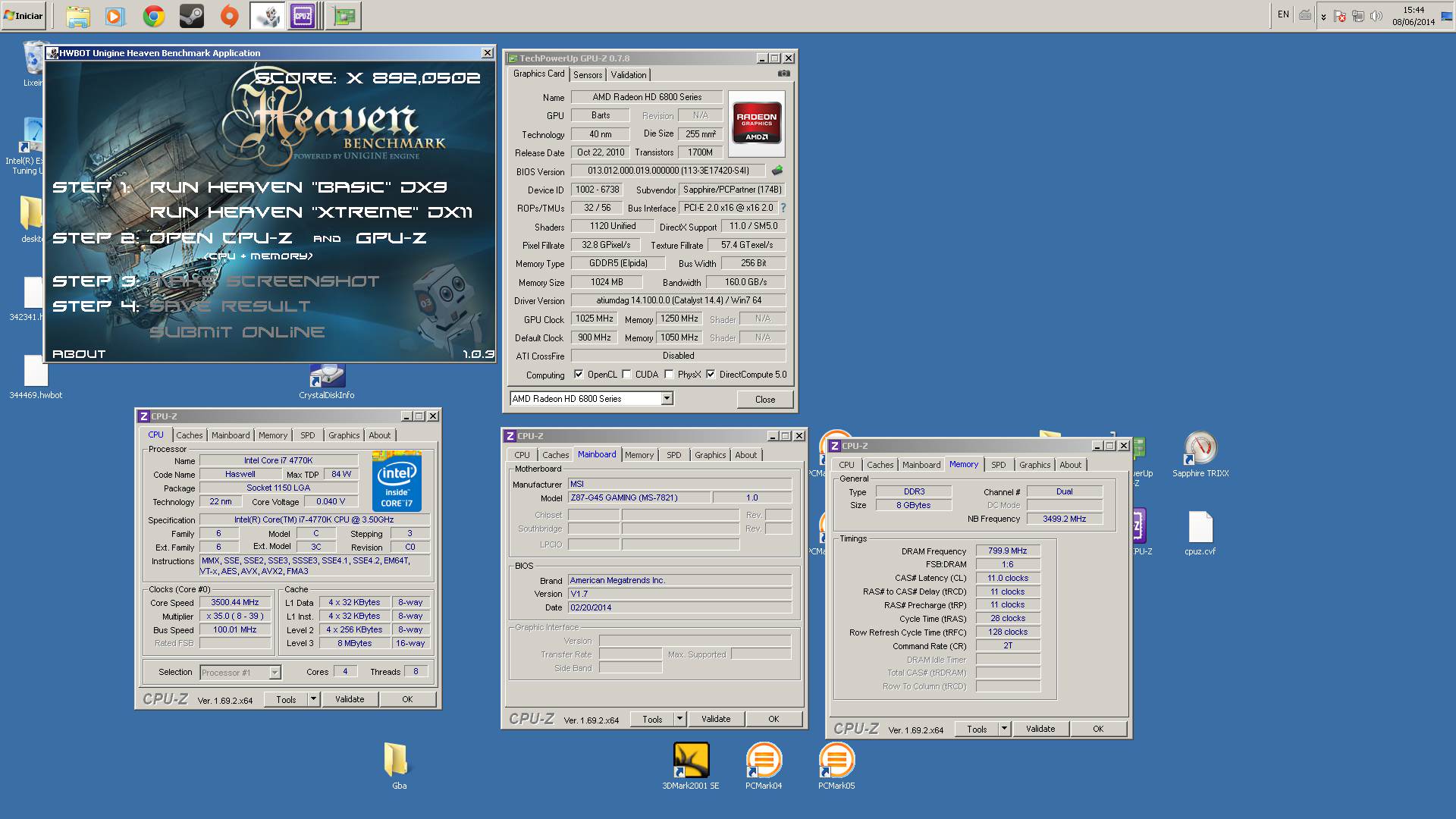Click the DRAM Frequency value 799.9 MHz

point(1008,551)
